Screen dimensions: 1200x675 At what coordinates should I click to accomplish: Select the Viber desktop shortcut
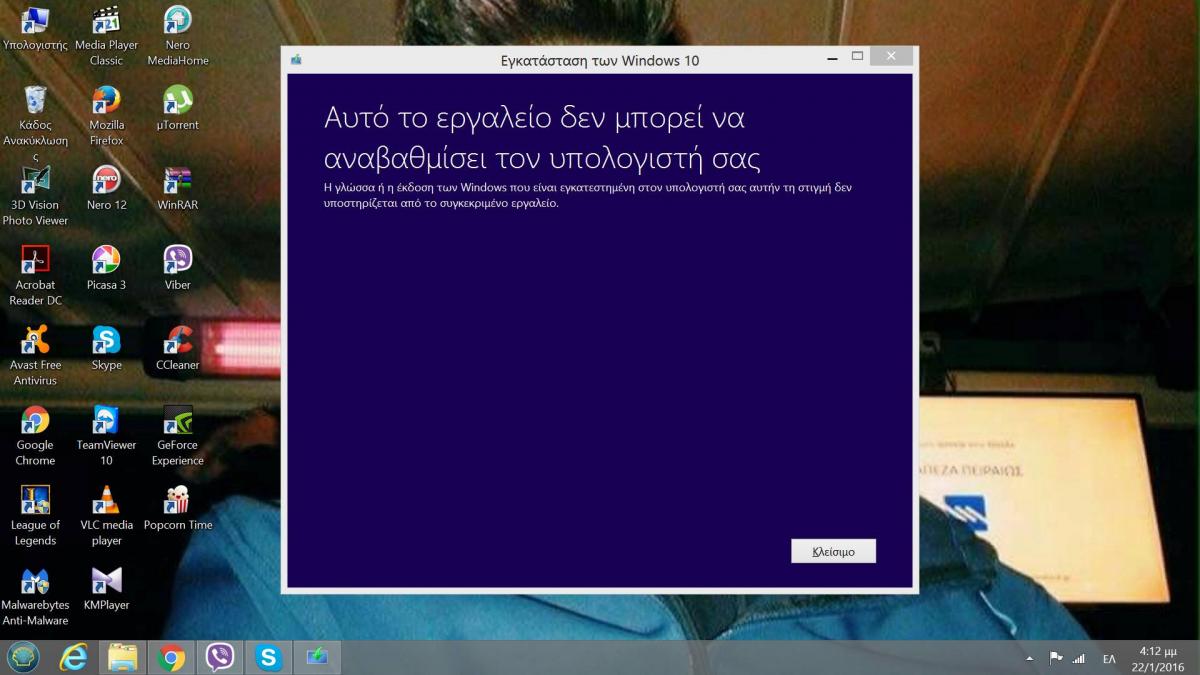177,270
